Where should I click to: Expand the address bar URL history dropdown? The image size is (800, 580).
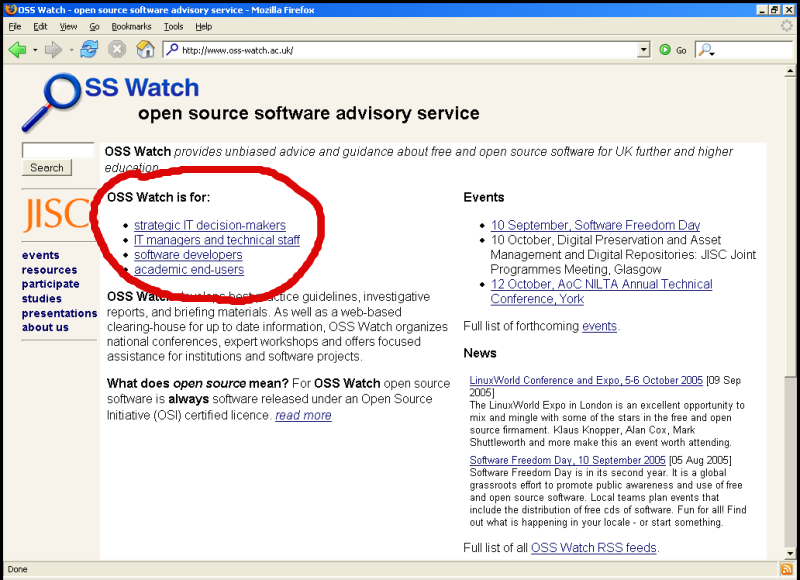tap(644, 50)
